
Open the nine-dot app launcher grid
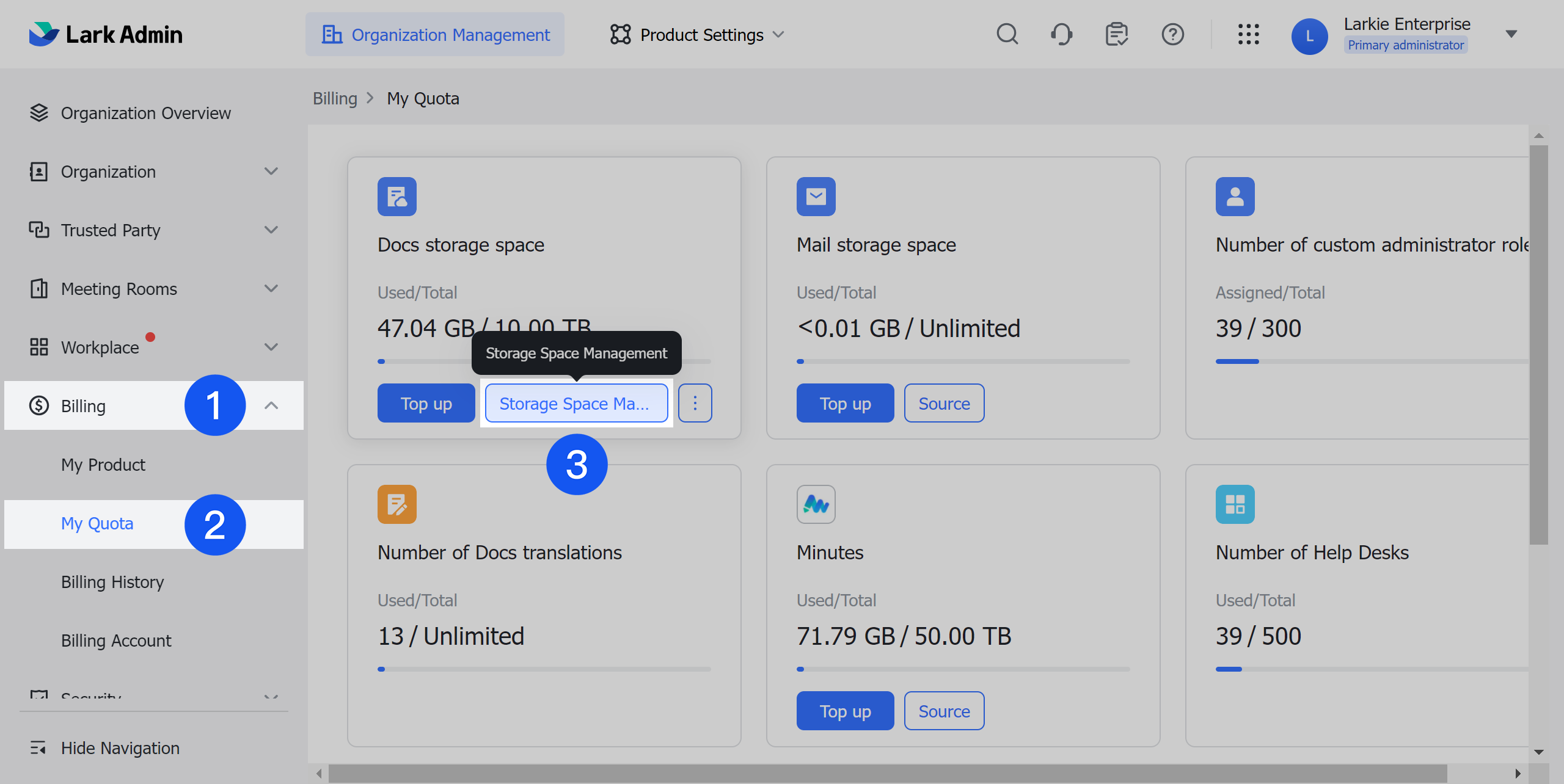pos(1248,34)
